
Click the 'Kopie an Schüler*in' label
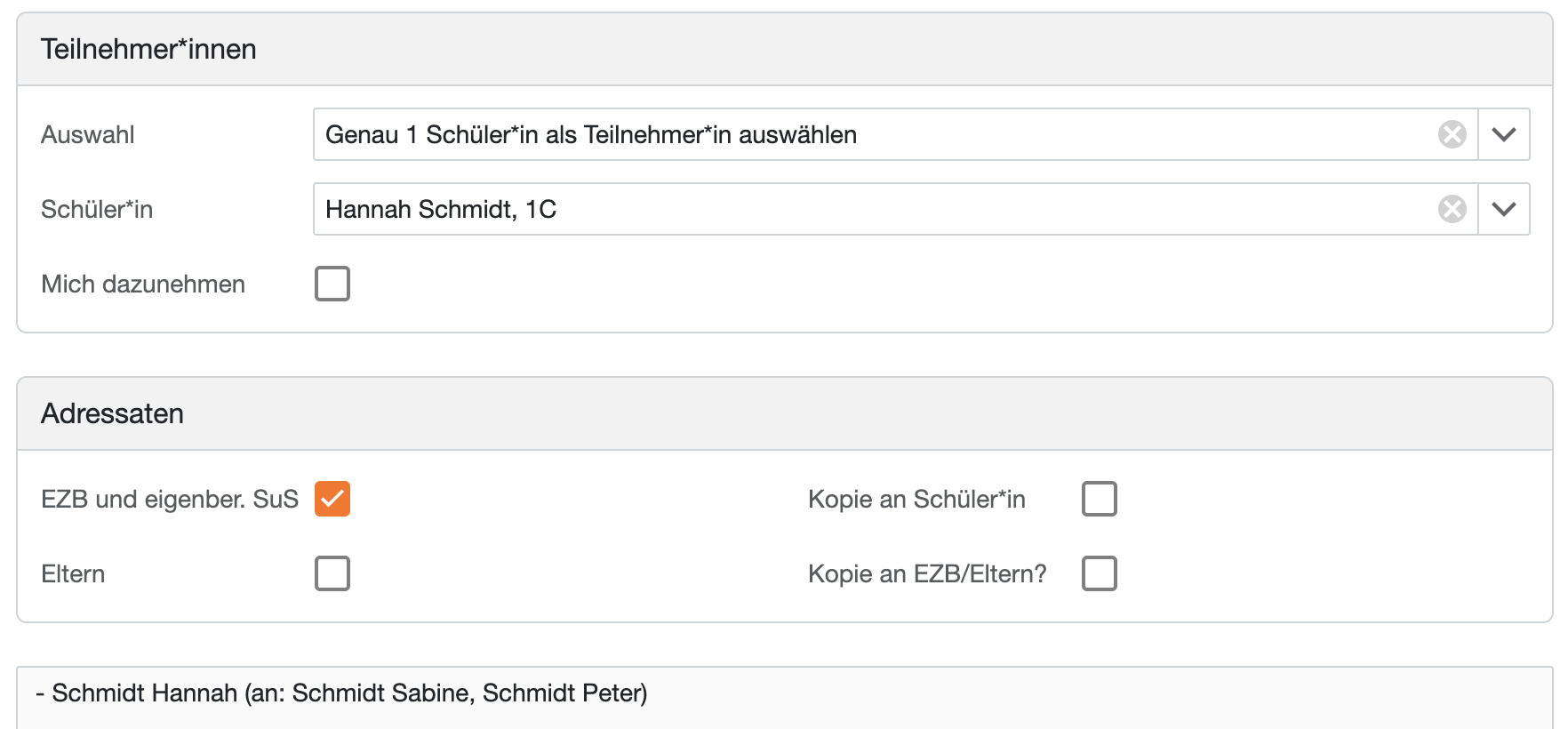(x=916, y=499)
